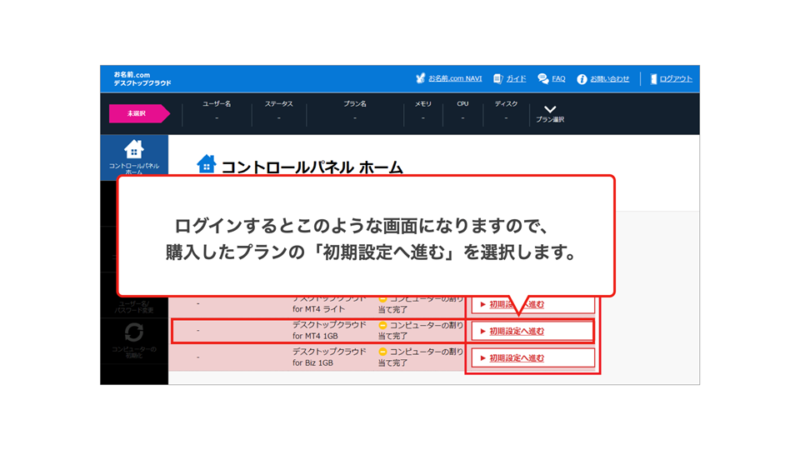
Task: Click the guide book icon
Action: coord(498,79)
